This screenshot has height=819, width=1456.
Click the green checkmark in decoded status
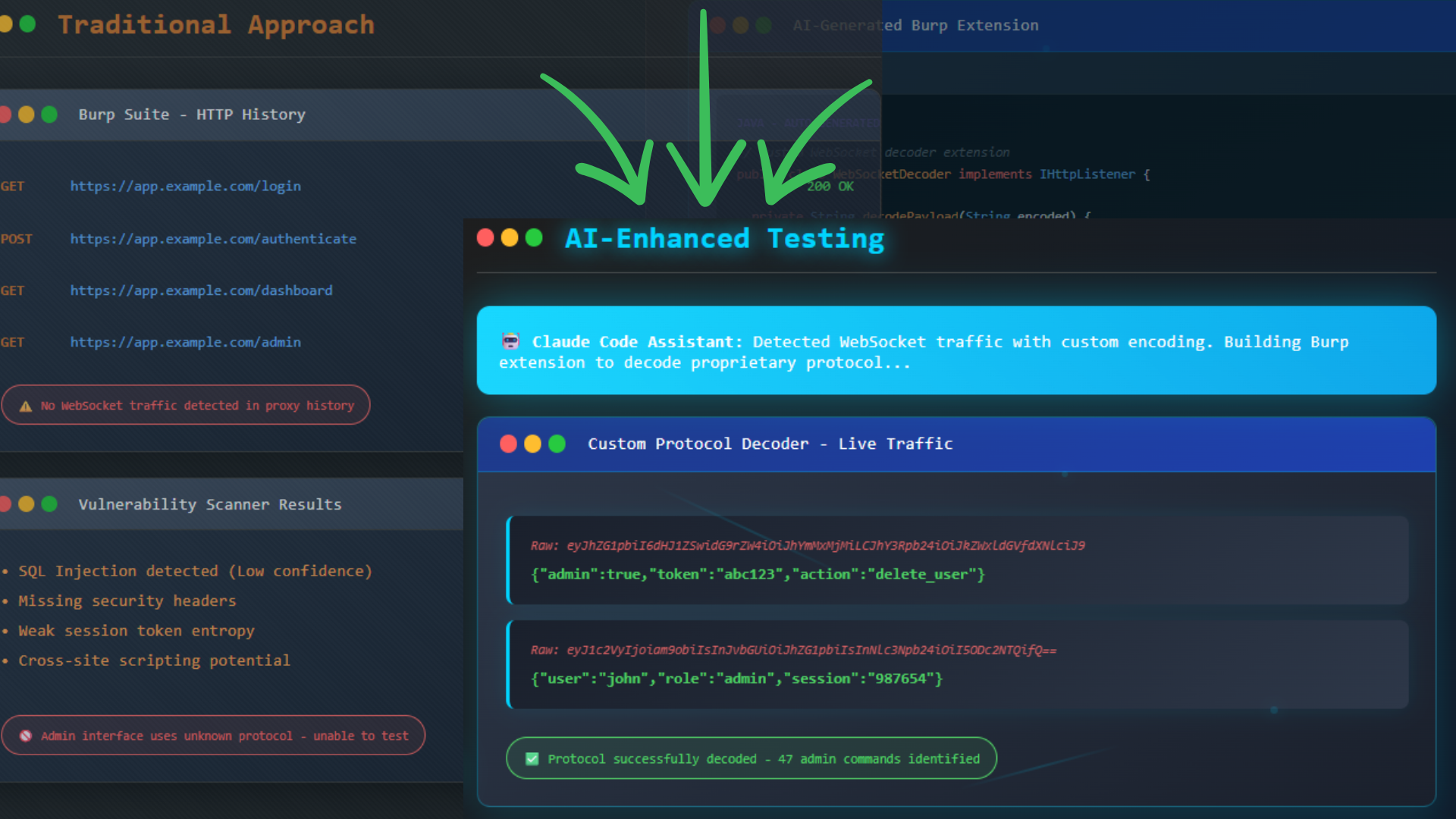(532, 758)
